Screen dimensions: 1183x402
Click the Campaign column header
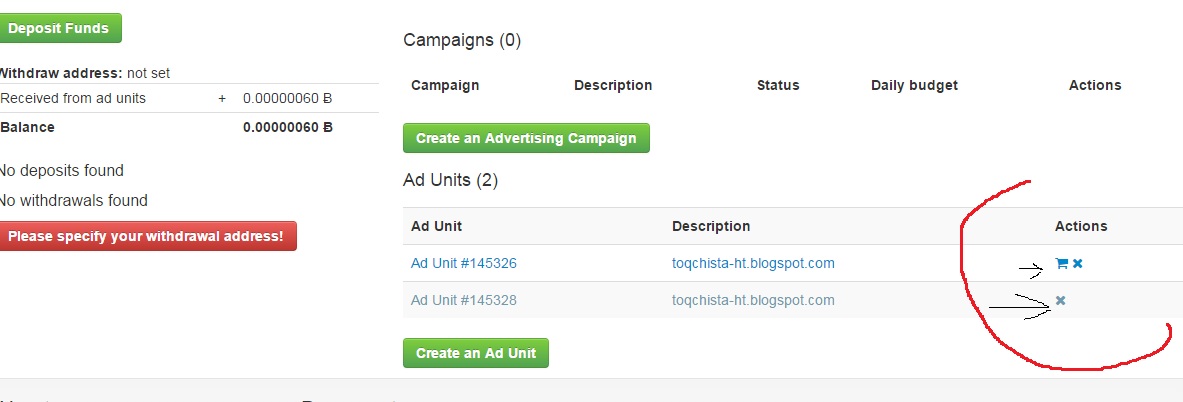[445, 85]
